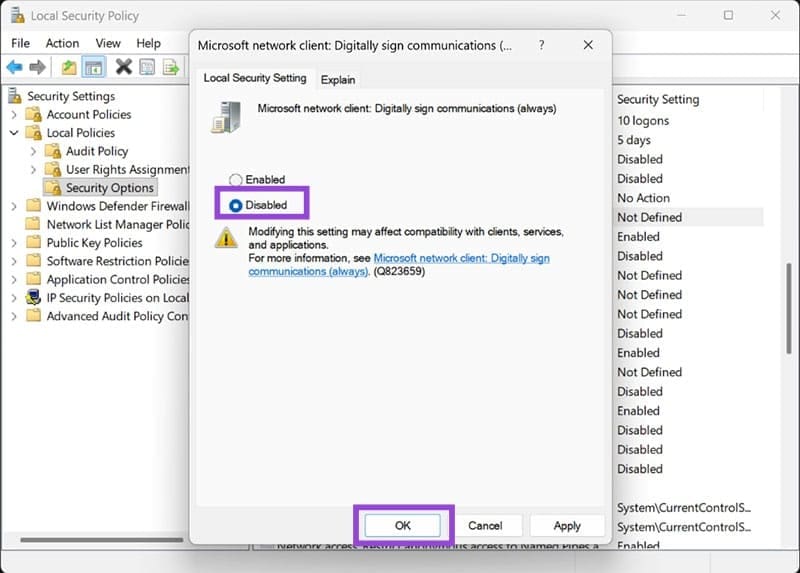This screenshot has width=800, height=573.
Task: Select the 'No Action' setting value
Action: pyautogui.click(x=643, y=198)
